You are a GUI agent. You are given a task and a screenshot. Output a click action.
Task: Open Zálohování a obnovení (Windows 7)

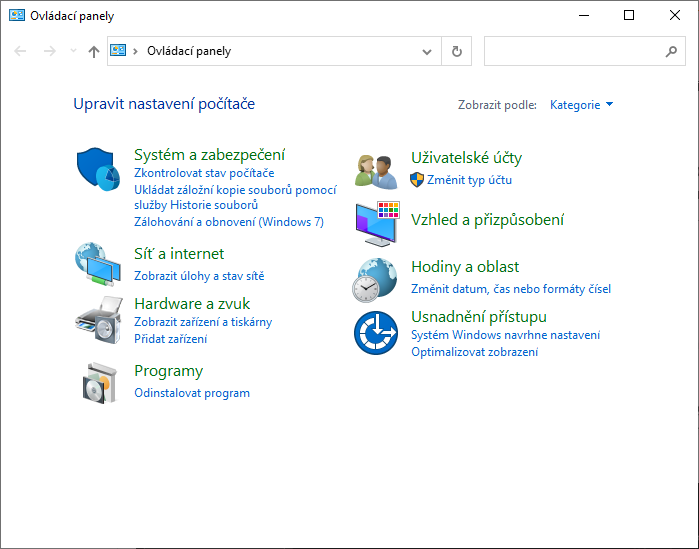[229, 222]
